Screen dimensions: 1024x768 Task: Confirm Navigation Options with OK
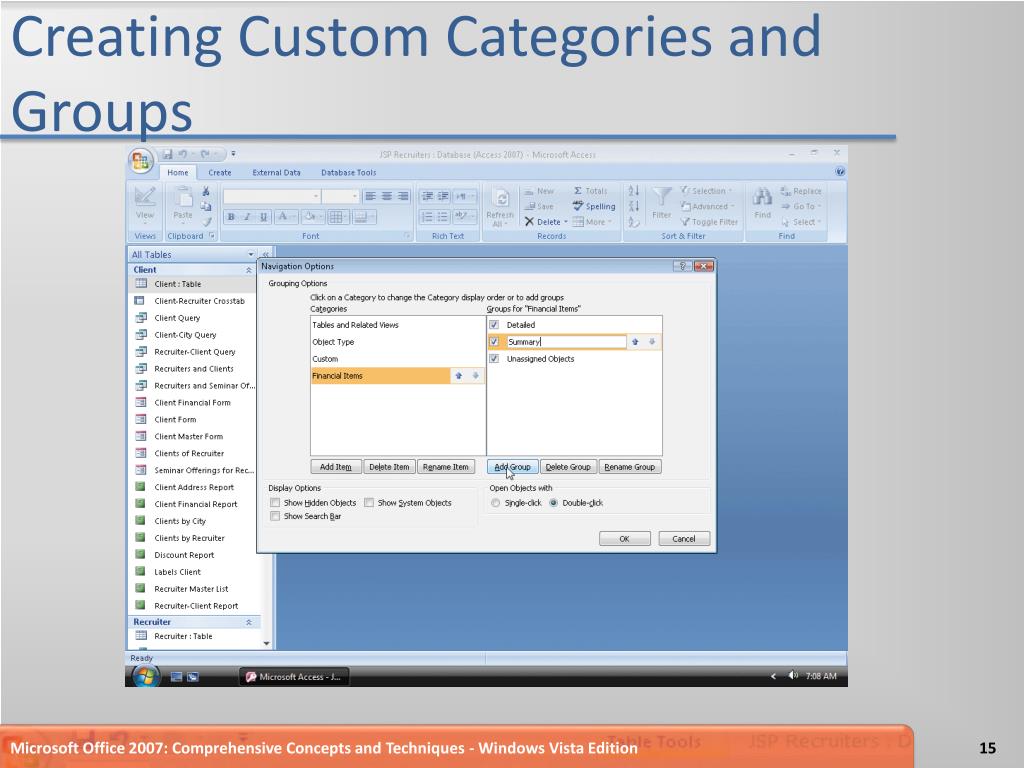click(x=624, y=539)
